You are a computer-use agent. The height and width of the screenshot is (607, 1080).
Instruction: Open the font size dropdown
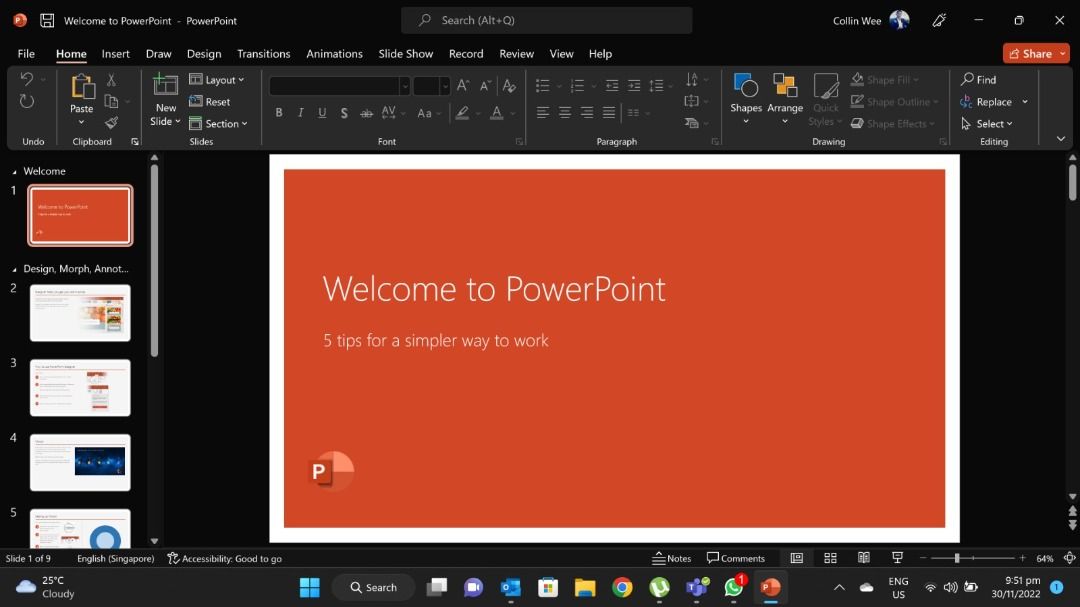coord(445,86)
